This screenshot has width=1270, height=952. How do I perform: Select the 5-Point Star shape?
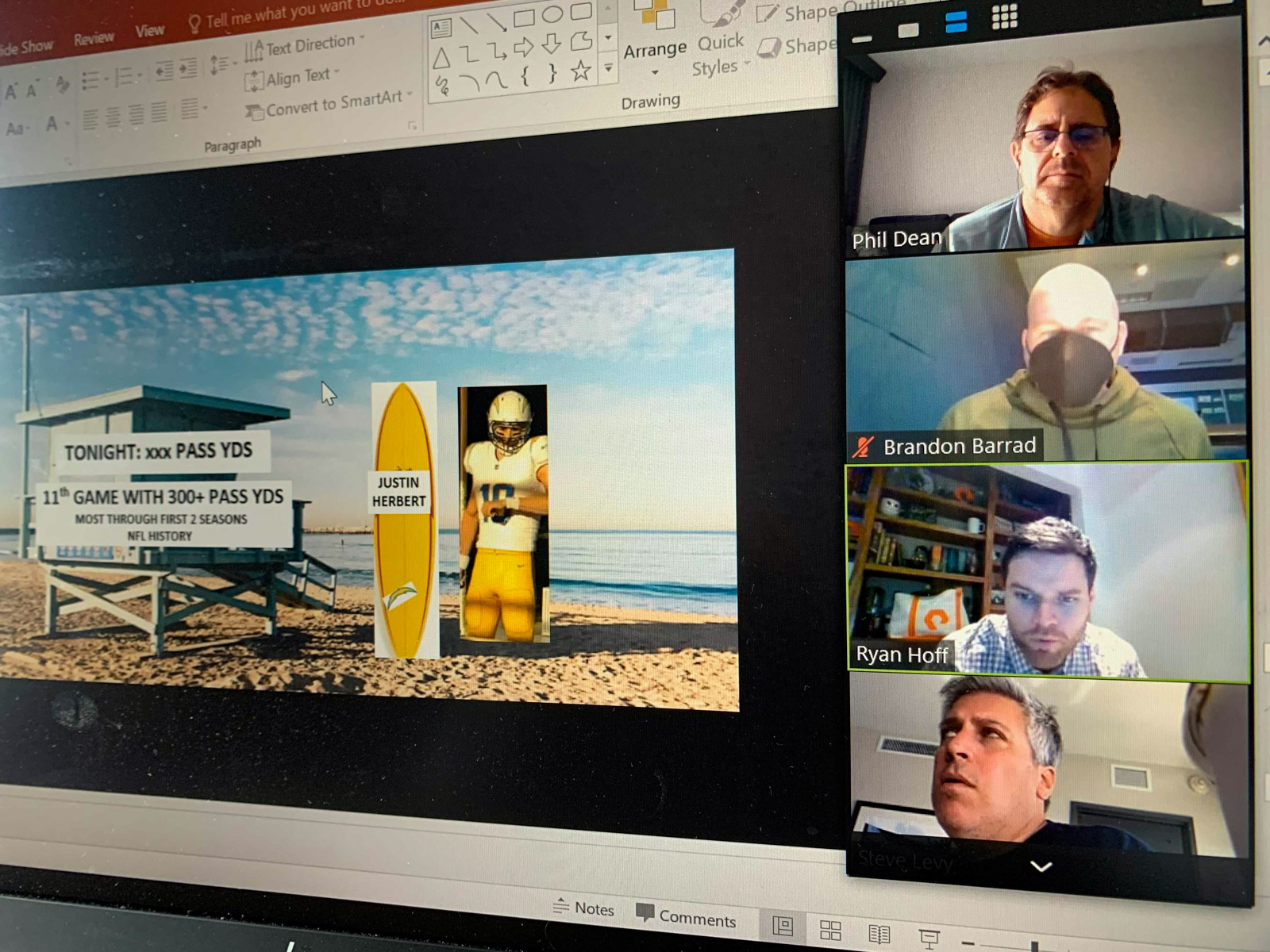click(x=581, y=71)
